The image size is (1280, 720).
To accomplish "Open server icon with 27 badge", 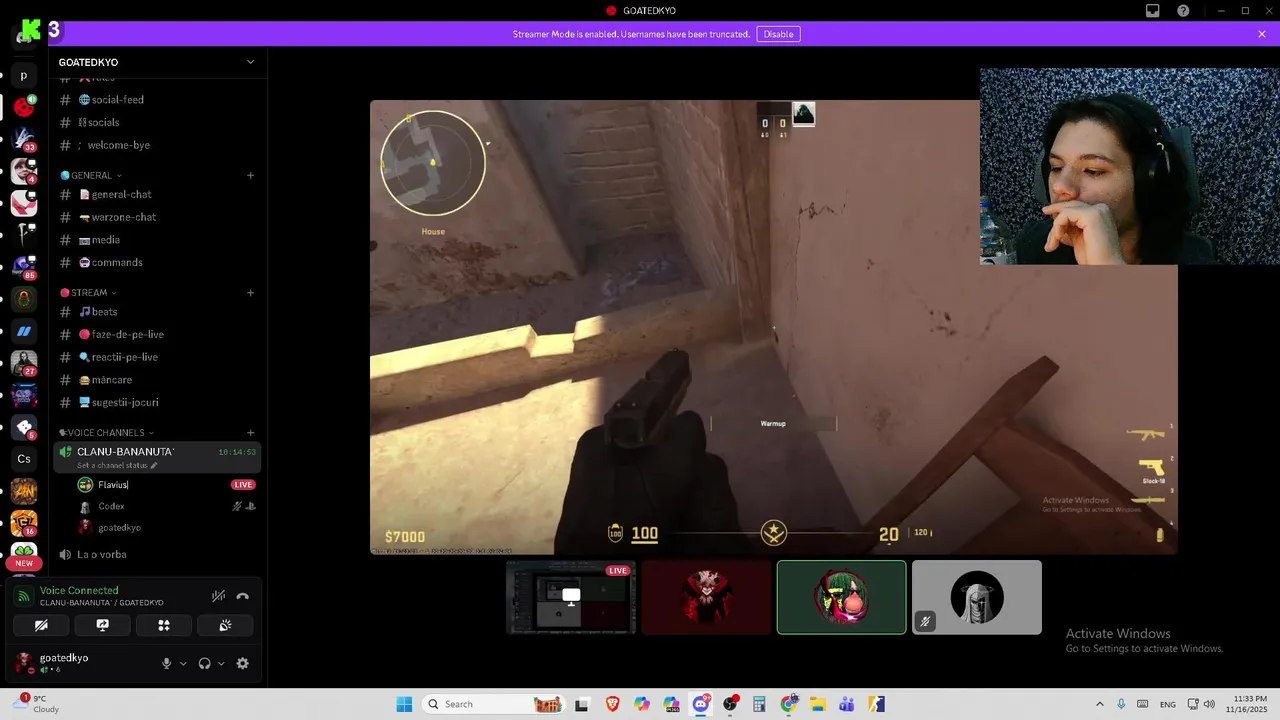I will (24, 363).
